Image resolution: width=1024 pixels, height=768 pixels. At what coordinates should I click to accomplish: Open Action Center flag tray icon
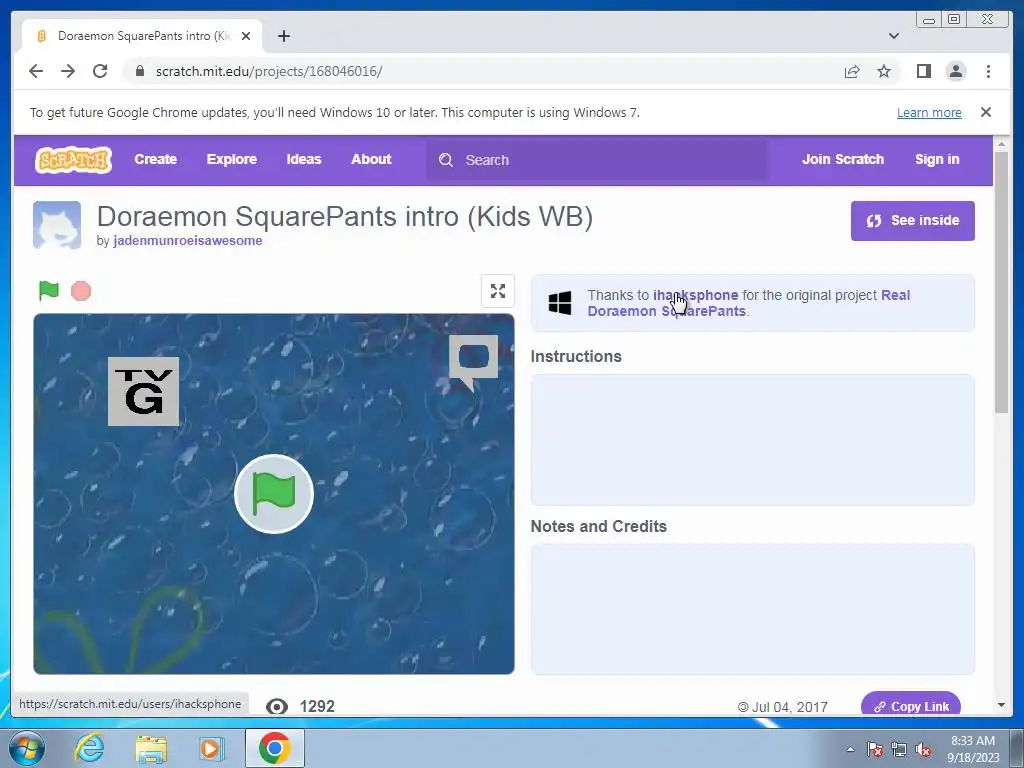click(875, 749)
